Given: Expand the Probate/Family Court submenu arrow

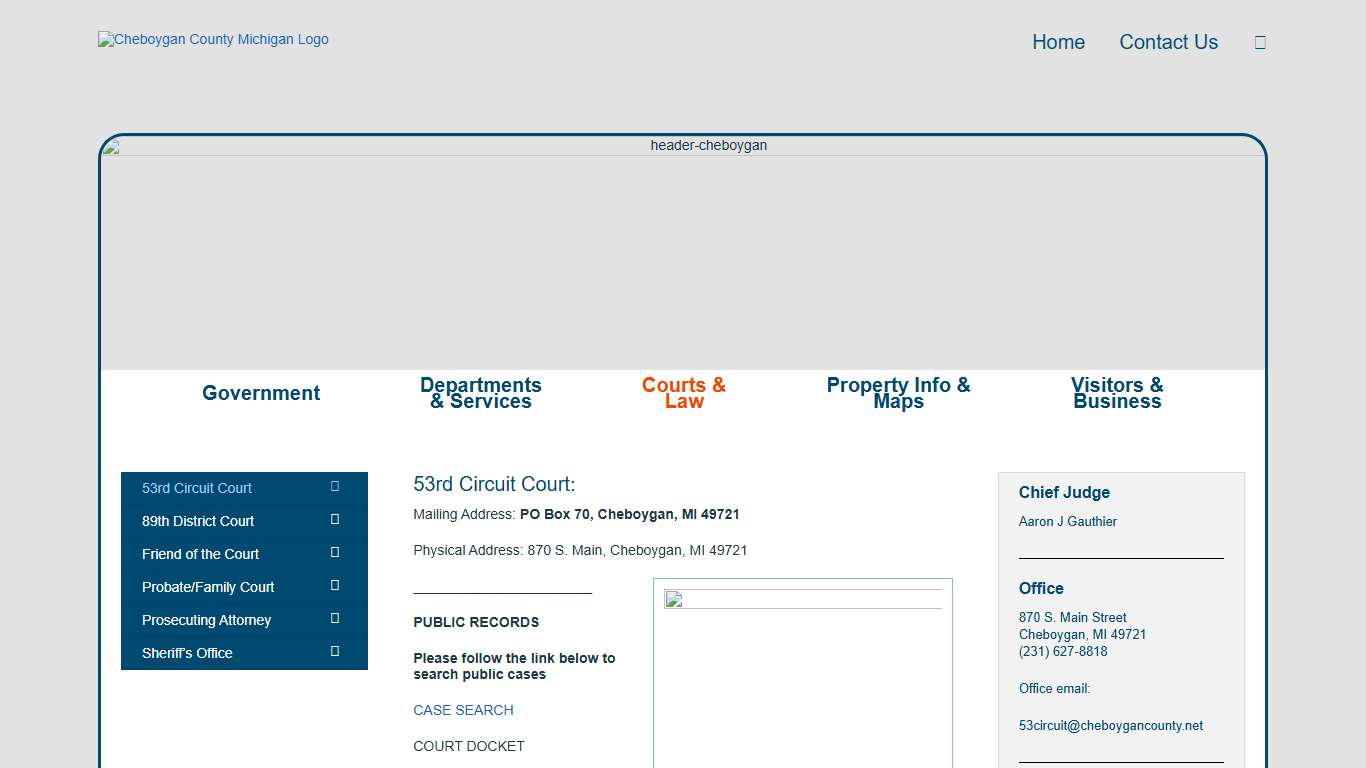Looking at the screenshot, I should pos(335,586).
